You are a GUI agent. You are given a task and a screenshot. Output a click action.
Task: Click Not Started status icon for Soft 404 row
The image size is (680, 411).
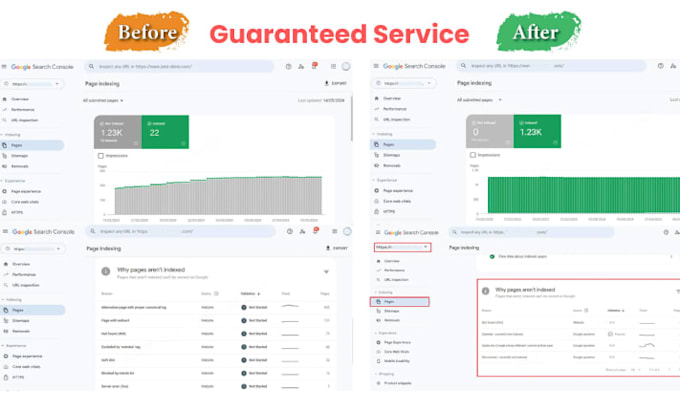point(244,360)
